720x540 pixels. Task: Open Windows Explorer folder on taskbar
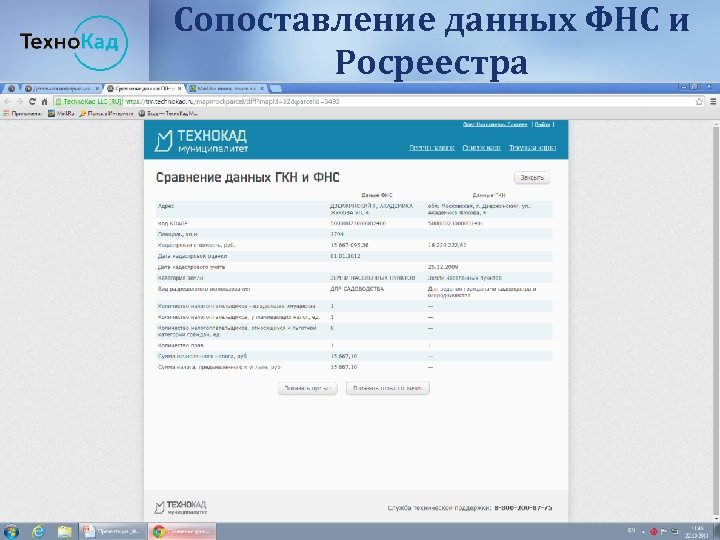pyautogui.click(x=65, y=531)
